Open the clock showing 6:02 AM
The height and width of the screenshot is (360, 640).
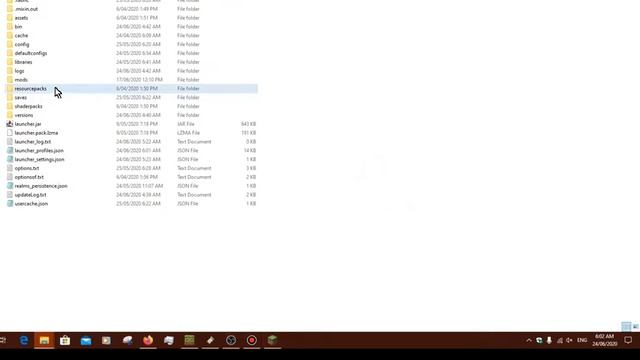click(x=604, y=340)
